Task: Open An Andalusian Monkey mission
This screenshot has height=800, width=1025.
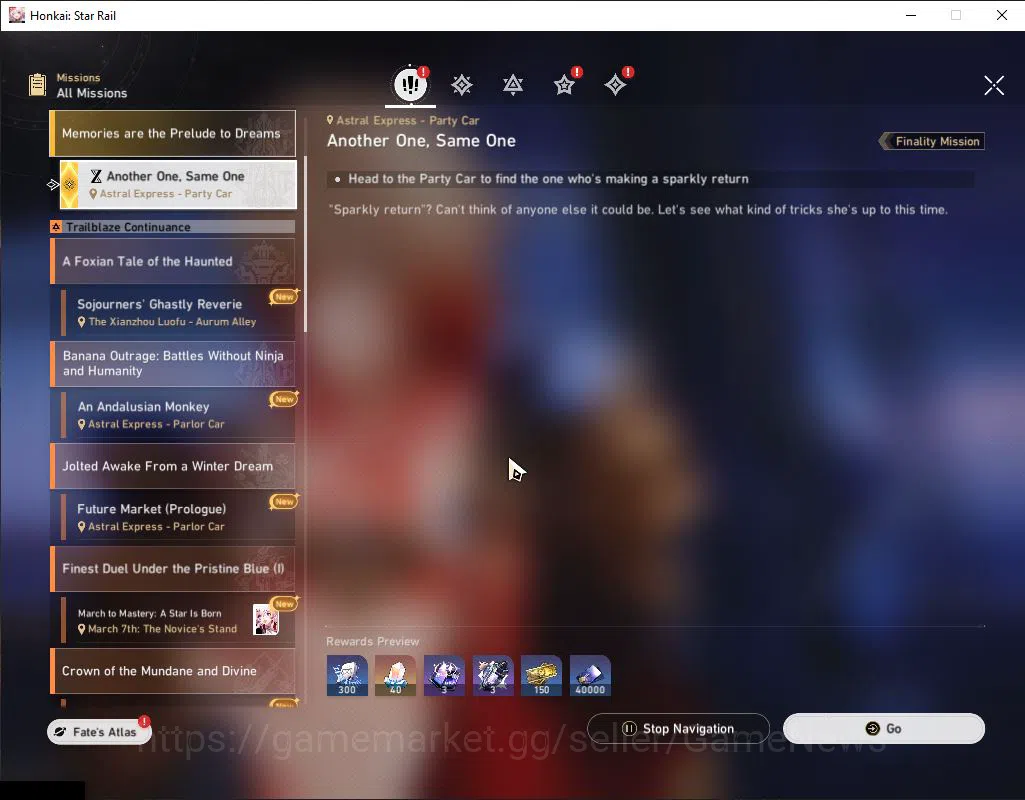Action: [178, 415]
